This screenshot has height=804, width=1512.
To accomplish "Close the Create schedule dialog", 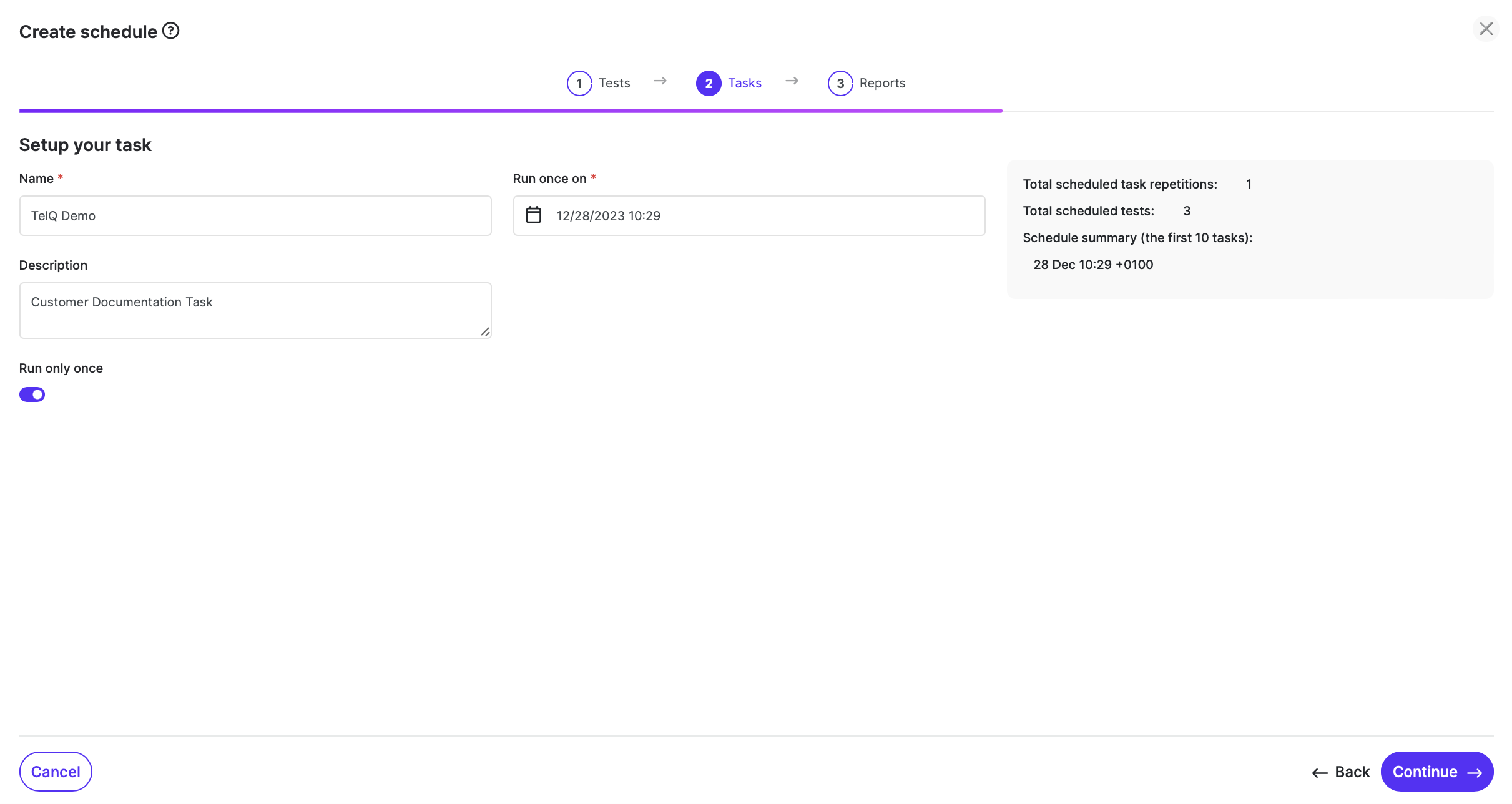I will tap(1486, 29).
